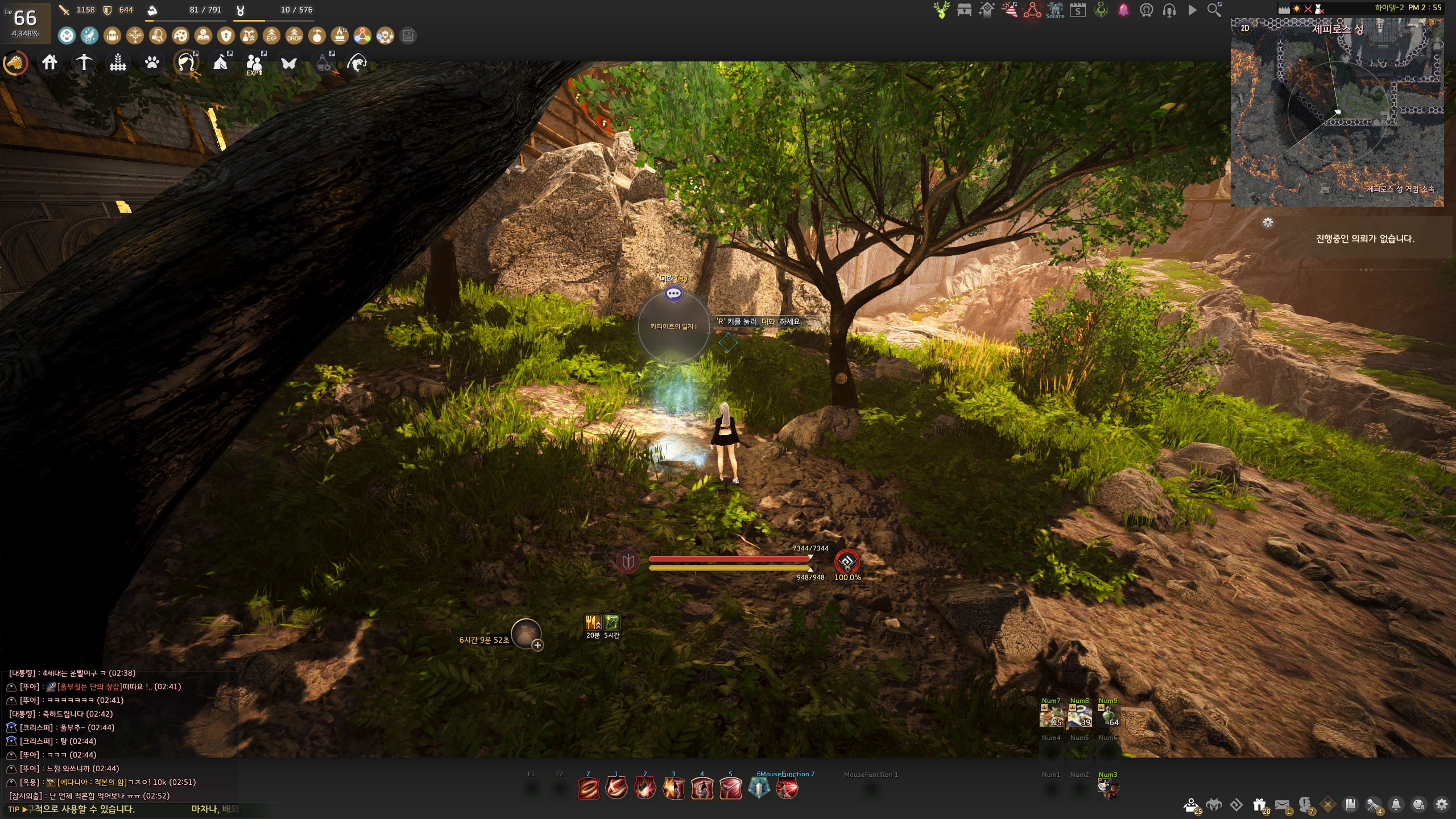Click the gold diamond X icon
The width and height of the screenshot is (1456, 819).
[x=1328, y=804]
